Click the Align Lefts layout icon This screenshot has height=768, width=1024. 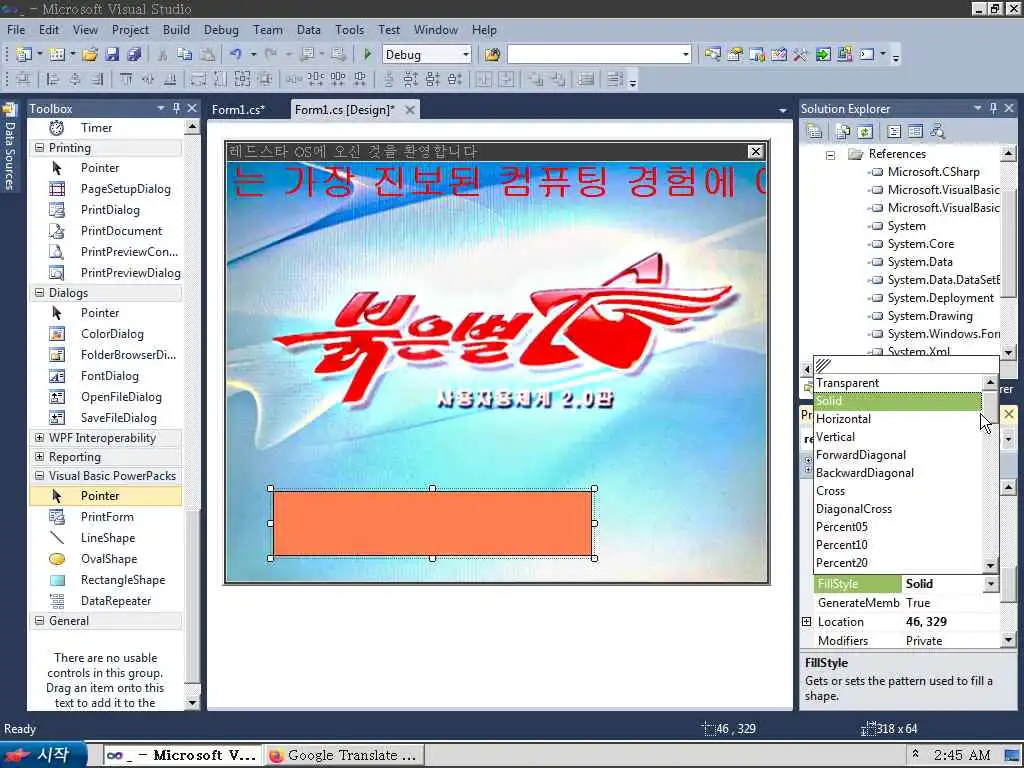pyautogui.click(x=54, y=80)
